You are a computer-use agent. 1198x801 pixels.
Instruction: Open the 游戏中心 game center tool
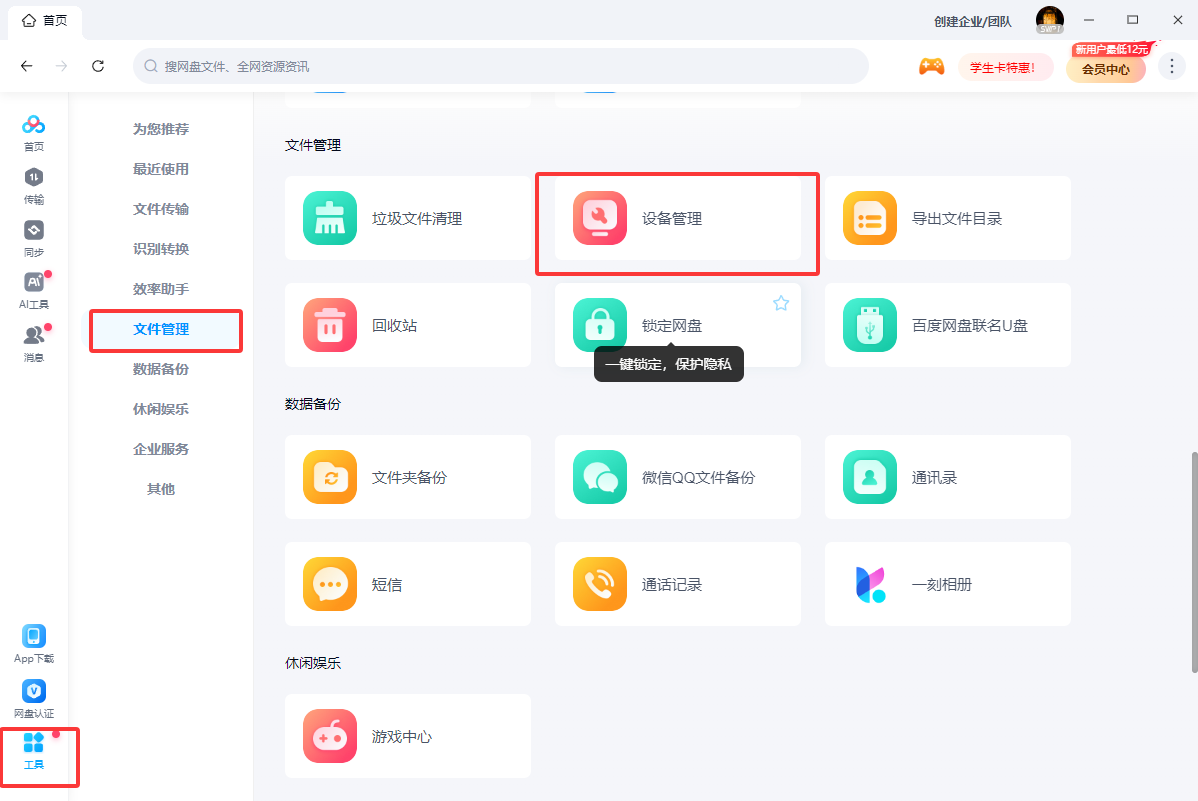pos(407,736)
